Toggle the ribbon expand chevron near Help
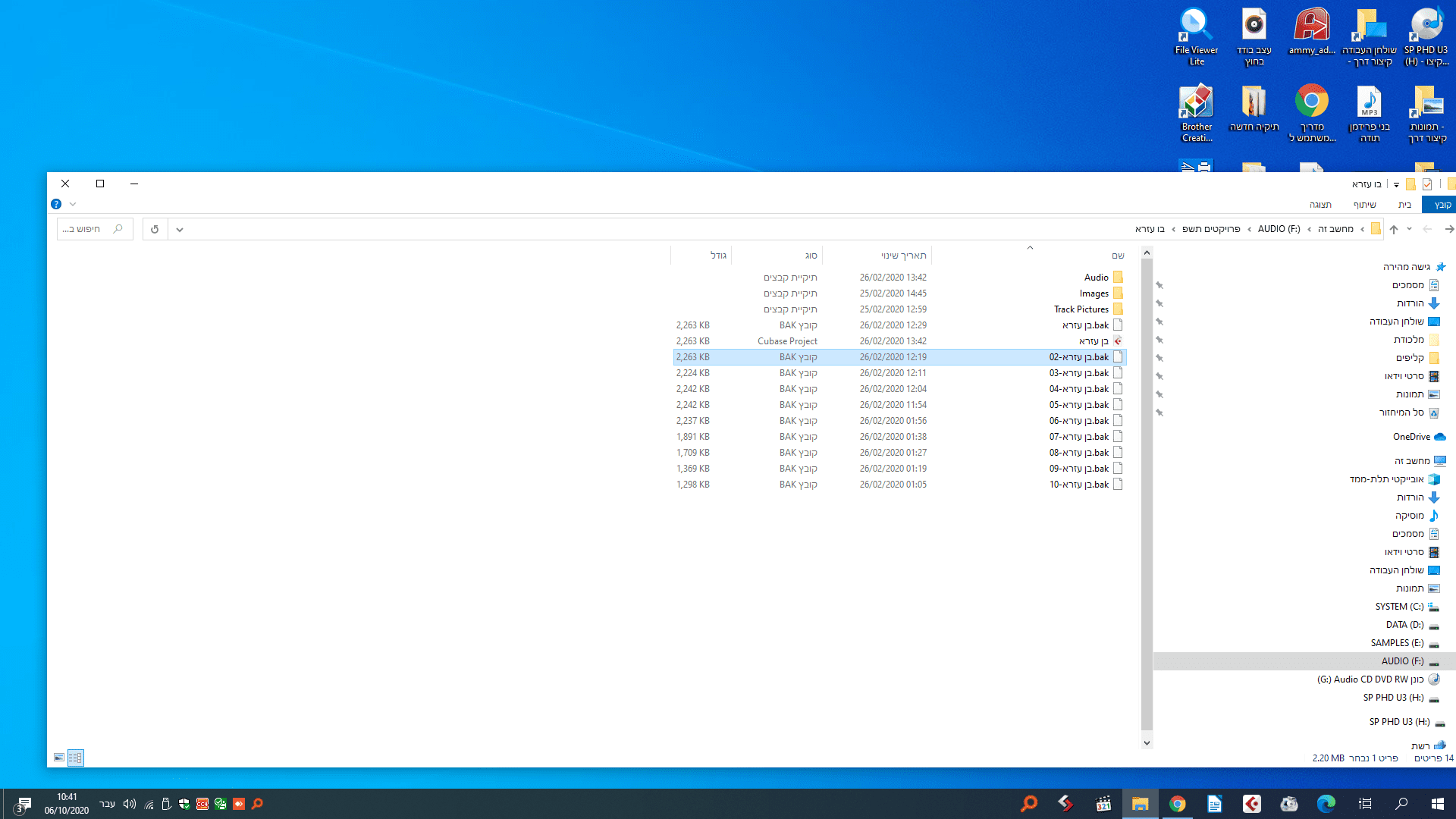 pos(73,204)
